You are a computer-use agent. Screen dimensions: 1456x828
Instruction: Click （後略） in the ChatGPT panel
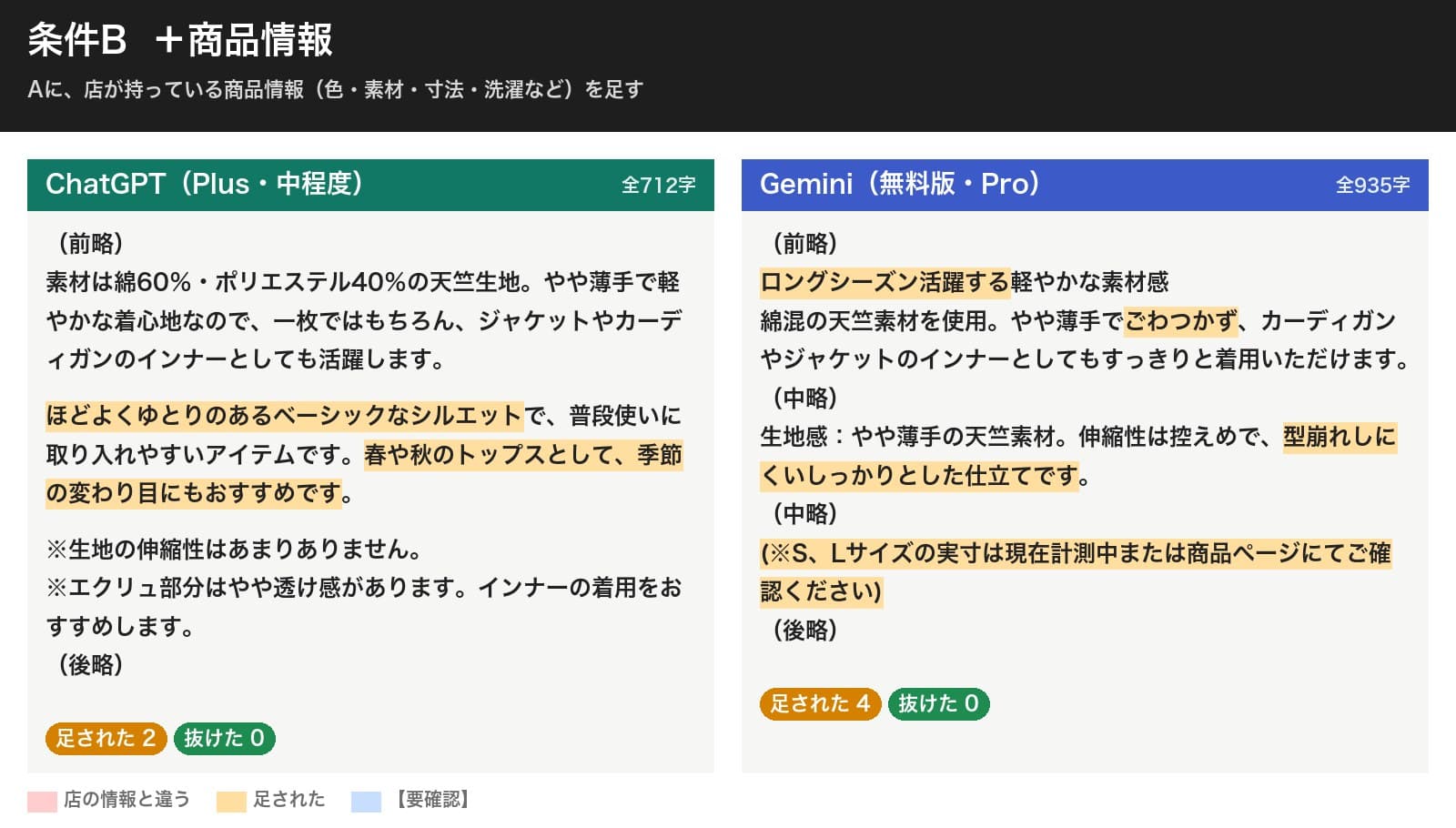(x=91, y=664)
